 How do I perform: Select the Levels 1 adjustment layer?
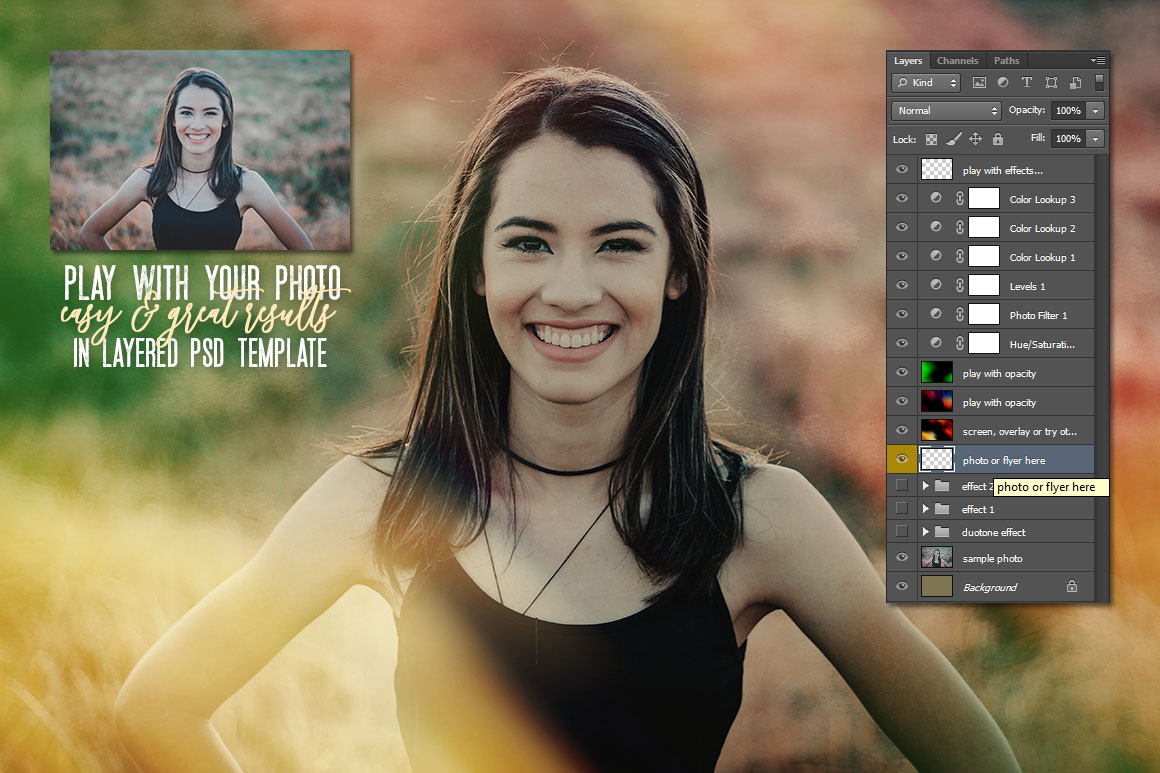point(1027,286)
